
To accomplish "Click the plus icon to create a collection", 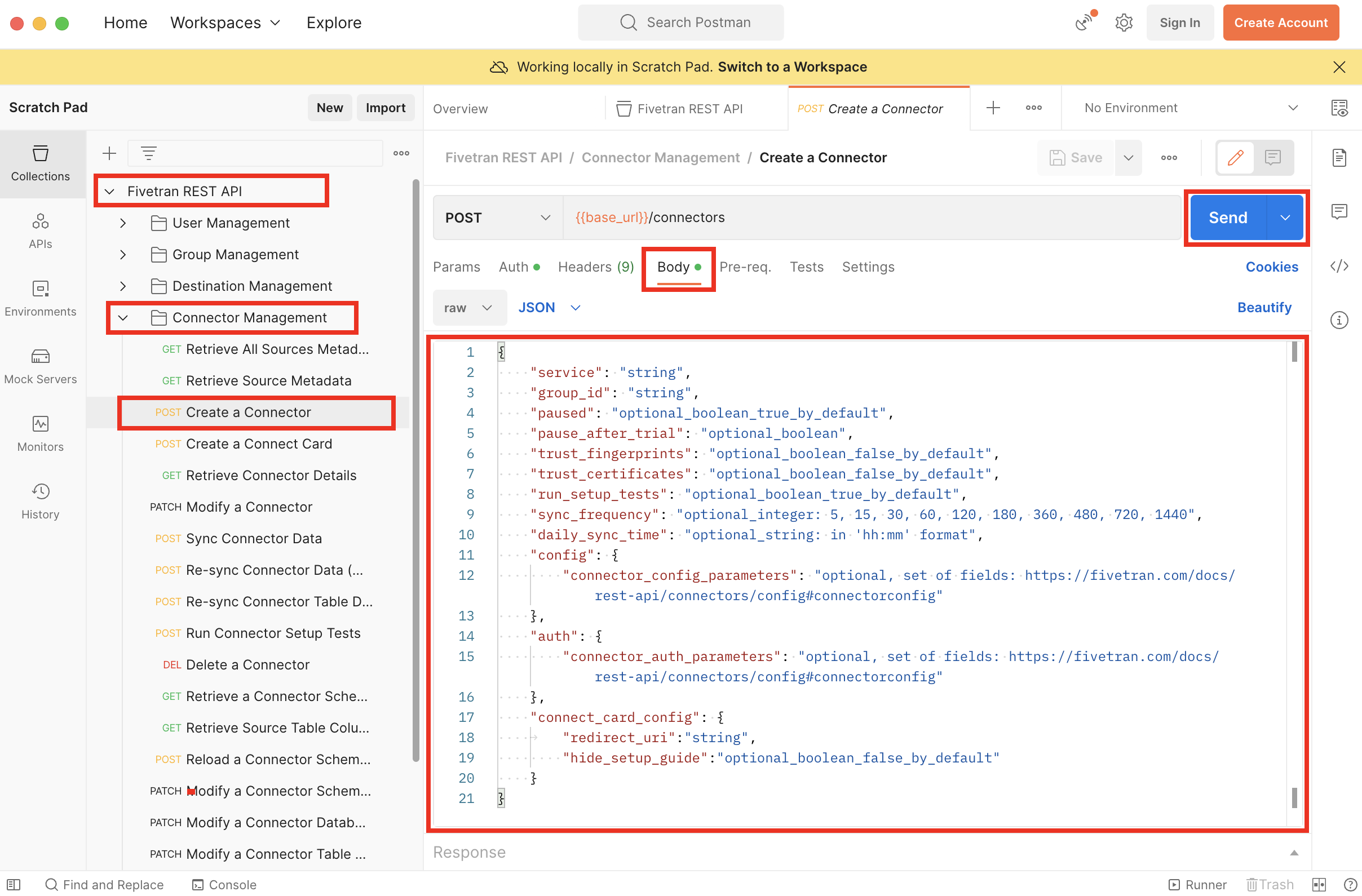I will pyautogui.click(x=109, y=153).
